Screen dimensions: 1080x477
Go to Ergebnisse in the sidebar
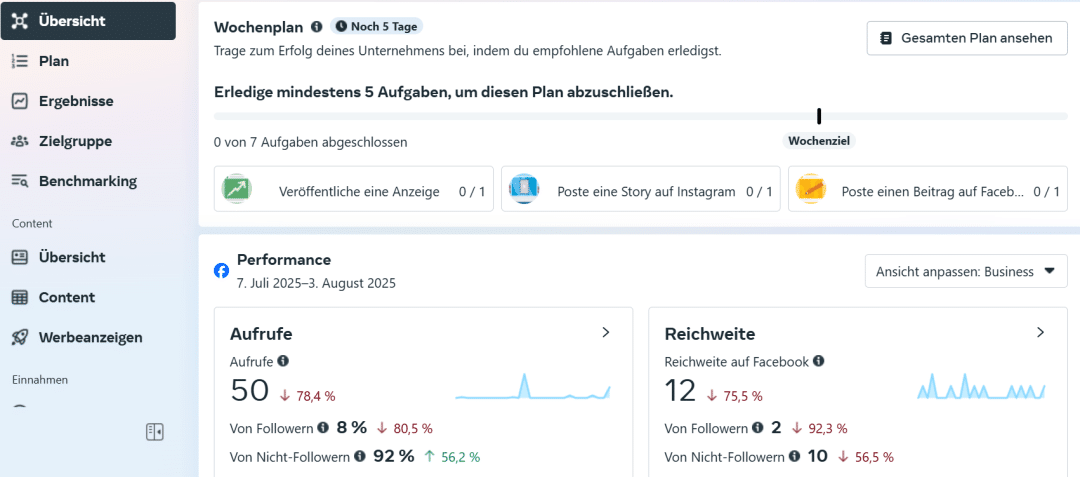click(75, 101)
